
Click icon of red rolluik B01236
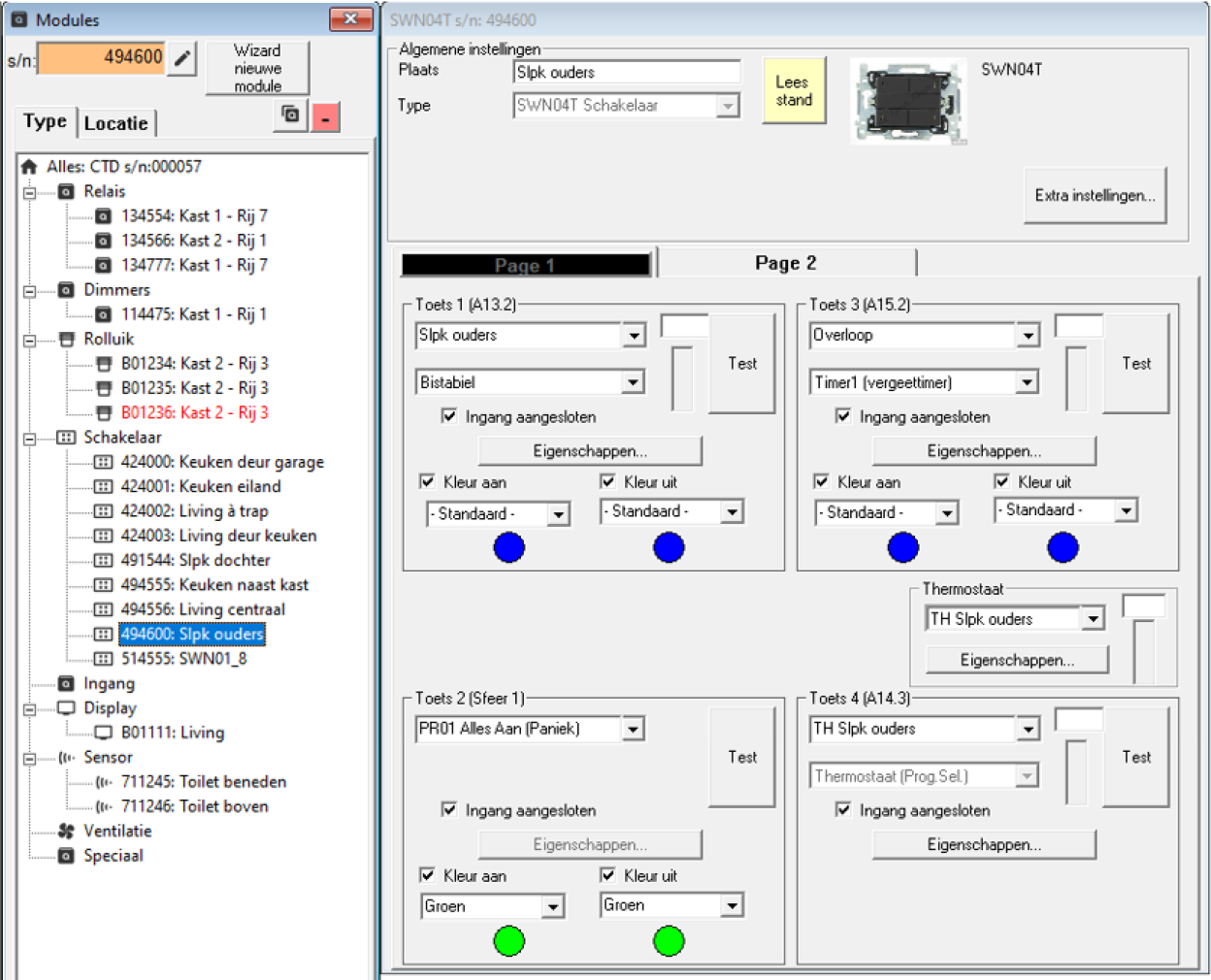(x=103, y=412)
